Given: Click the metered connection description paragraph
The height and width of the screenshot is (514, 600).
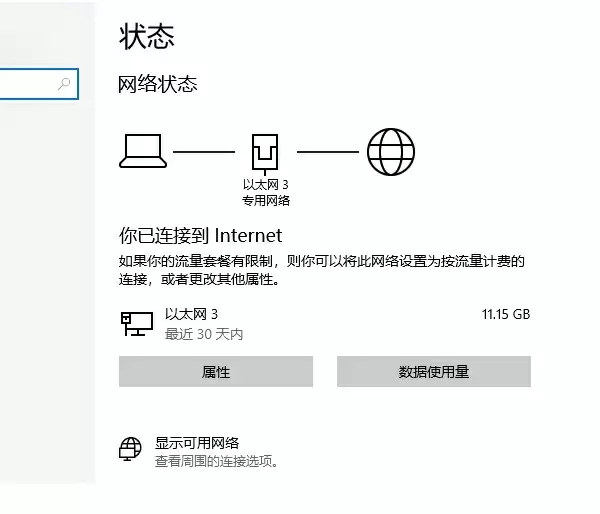Looking at the screenshot, I should pyautogui.click(x=320, y=271).
